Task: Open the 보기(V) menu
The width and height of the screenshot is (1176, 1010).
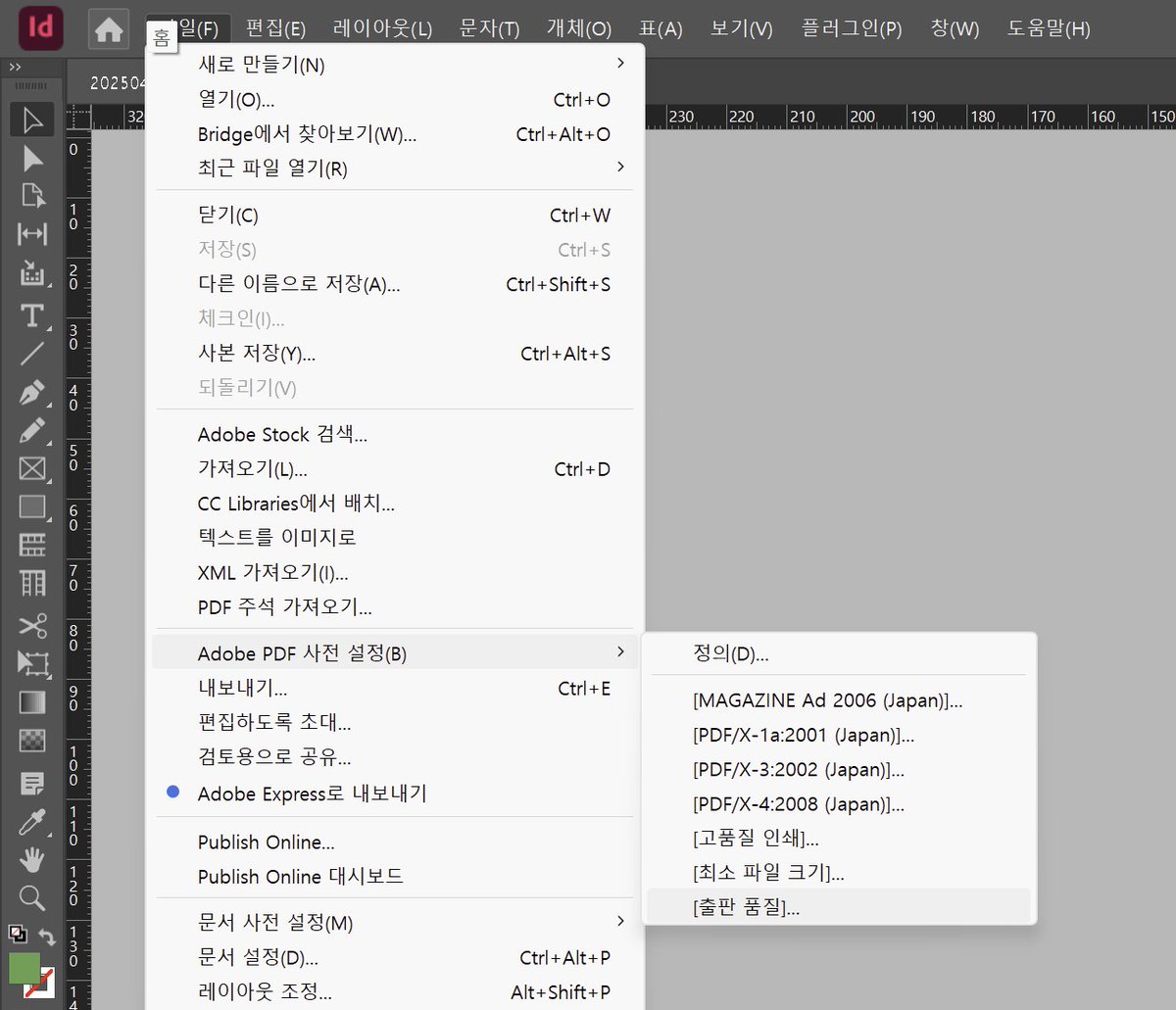Action: tap(742, 29)
